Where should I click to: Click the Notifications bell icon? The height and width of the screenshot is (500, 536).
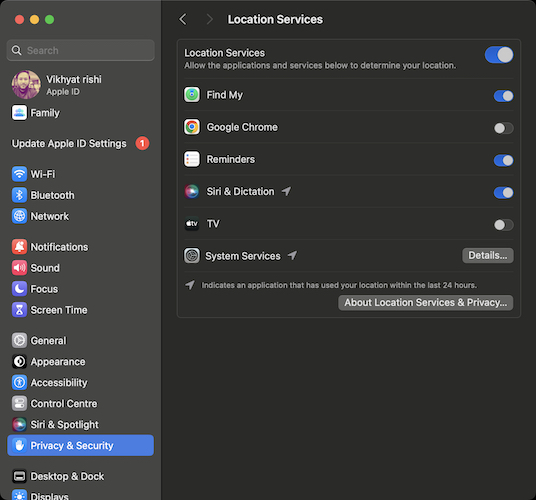(x=19, y=247)
